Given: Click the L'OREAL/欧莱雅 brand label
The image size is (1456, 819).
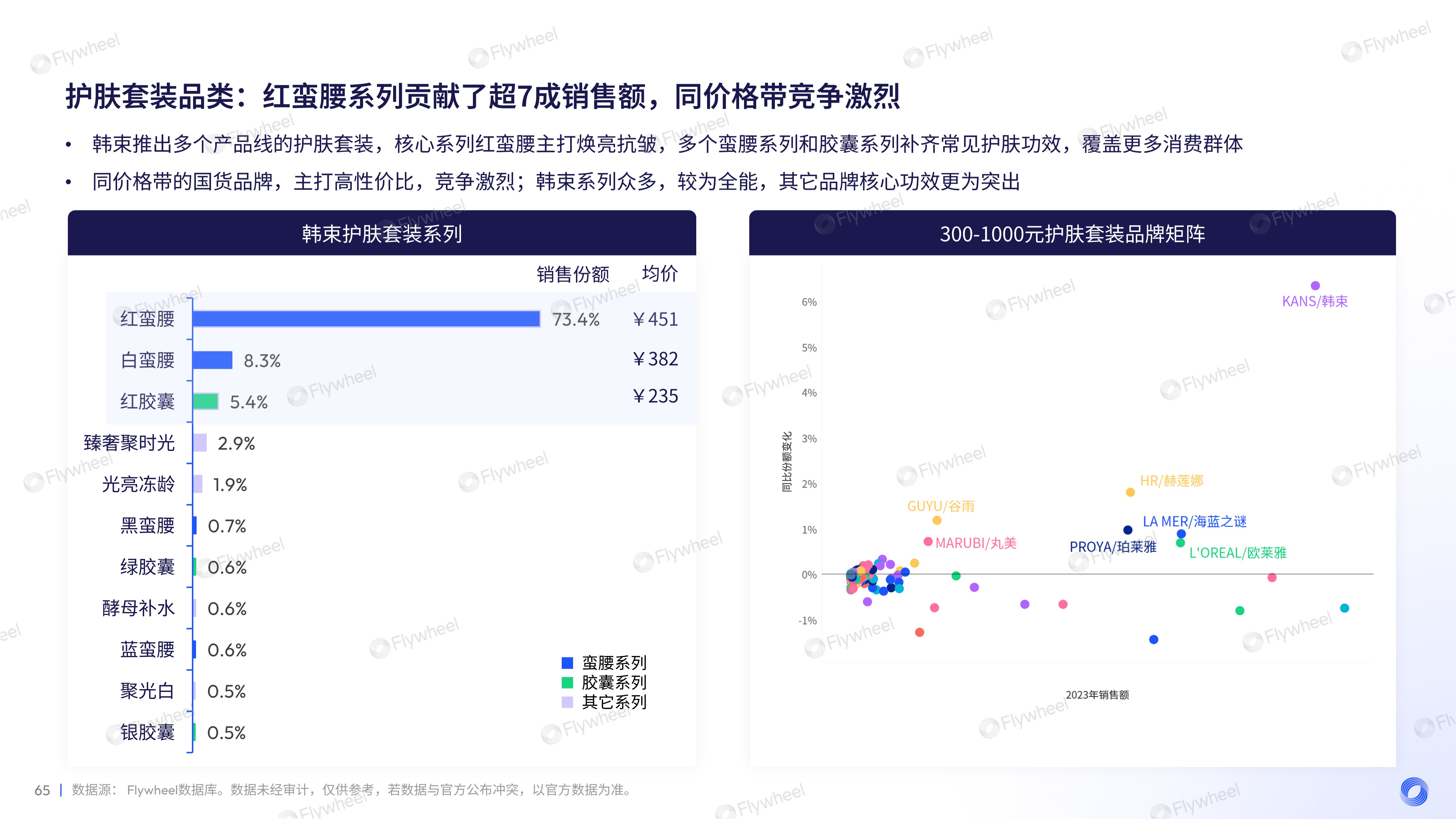Looking at the screenshot, I should (1238, 553).
